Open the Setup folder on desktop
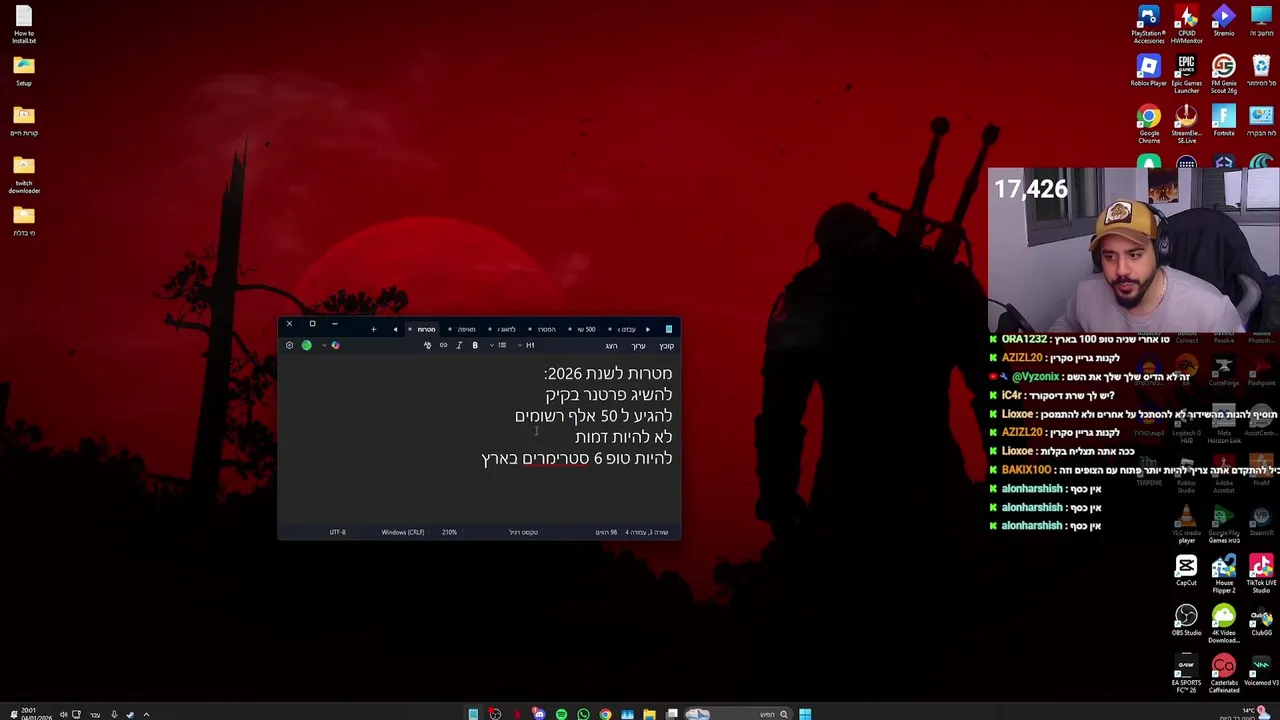 (x=24, y=71)
